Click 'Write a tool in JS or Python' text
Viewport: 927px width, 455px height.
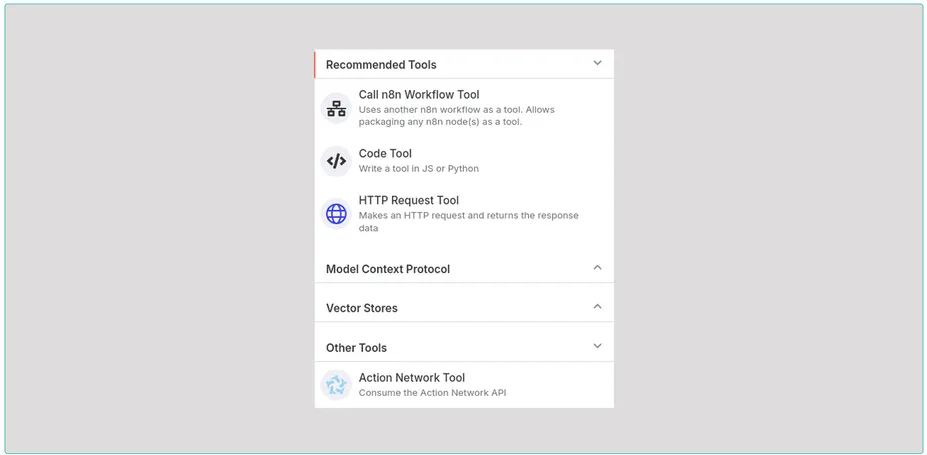pos(419,169)
